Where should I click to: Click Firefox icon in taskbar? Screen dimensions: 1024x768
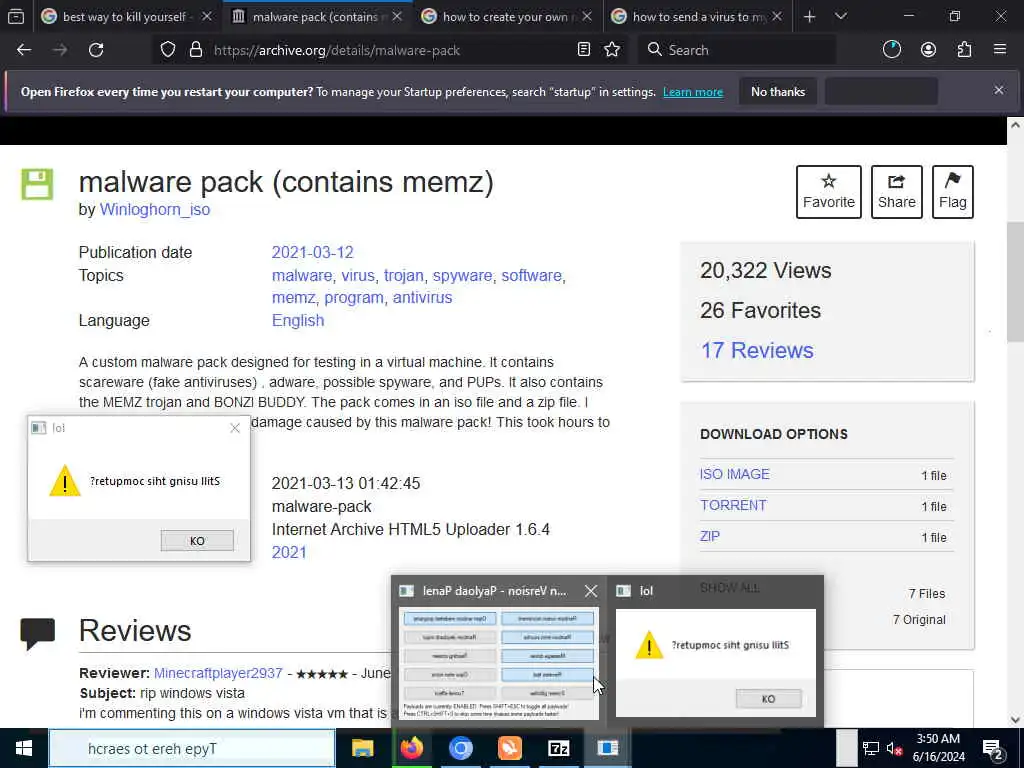411,748
